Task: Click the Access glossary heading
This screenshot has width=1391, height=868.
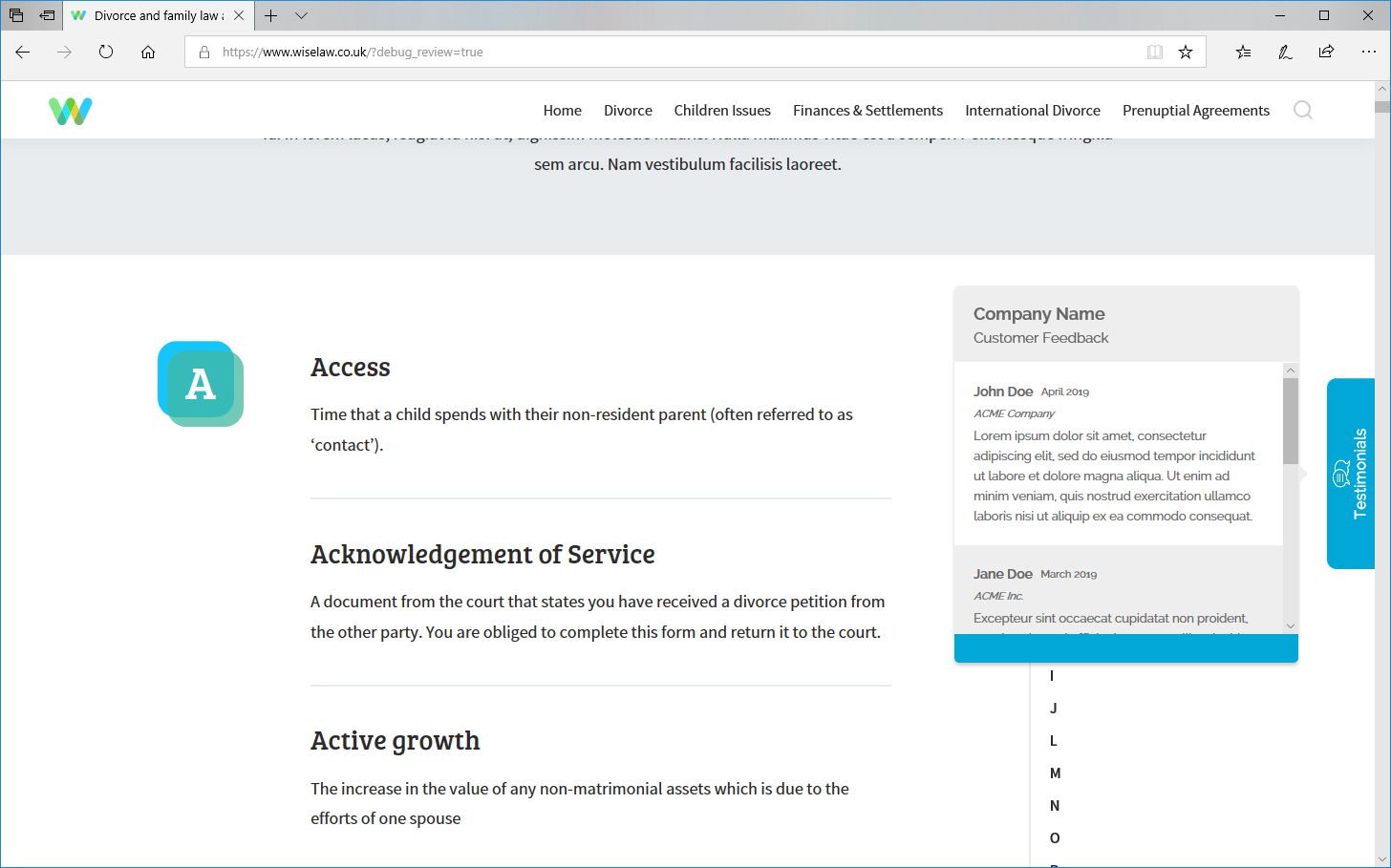Action: 351,368
